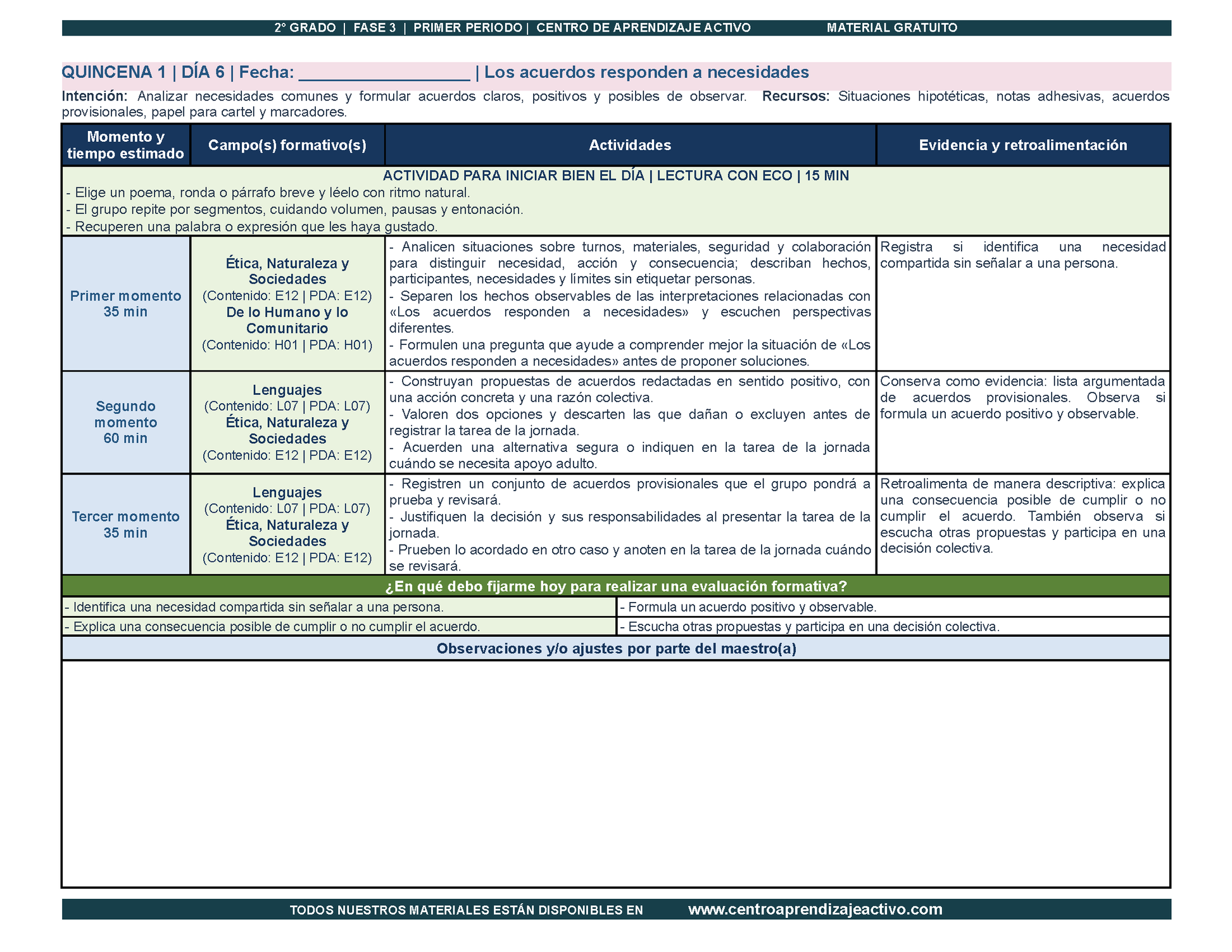Click the MATERIAL GRATUITO header text
1232x952 pixels.
tap(892, 28)
